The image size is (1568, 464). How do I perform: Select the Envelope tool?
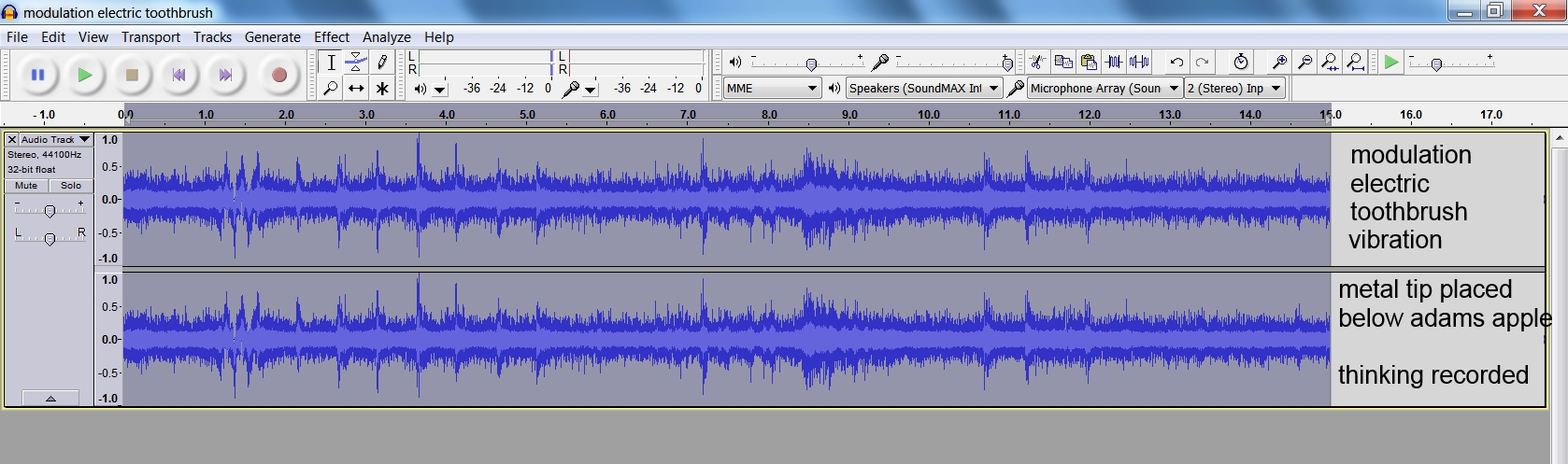coord(356,63)
